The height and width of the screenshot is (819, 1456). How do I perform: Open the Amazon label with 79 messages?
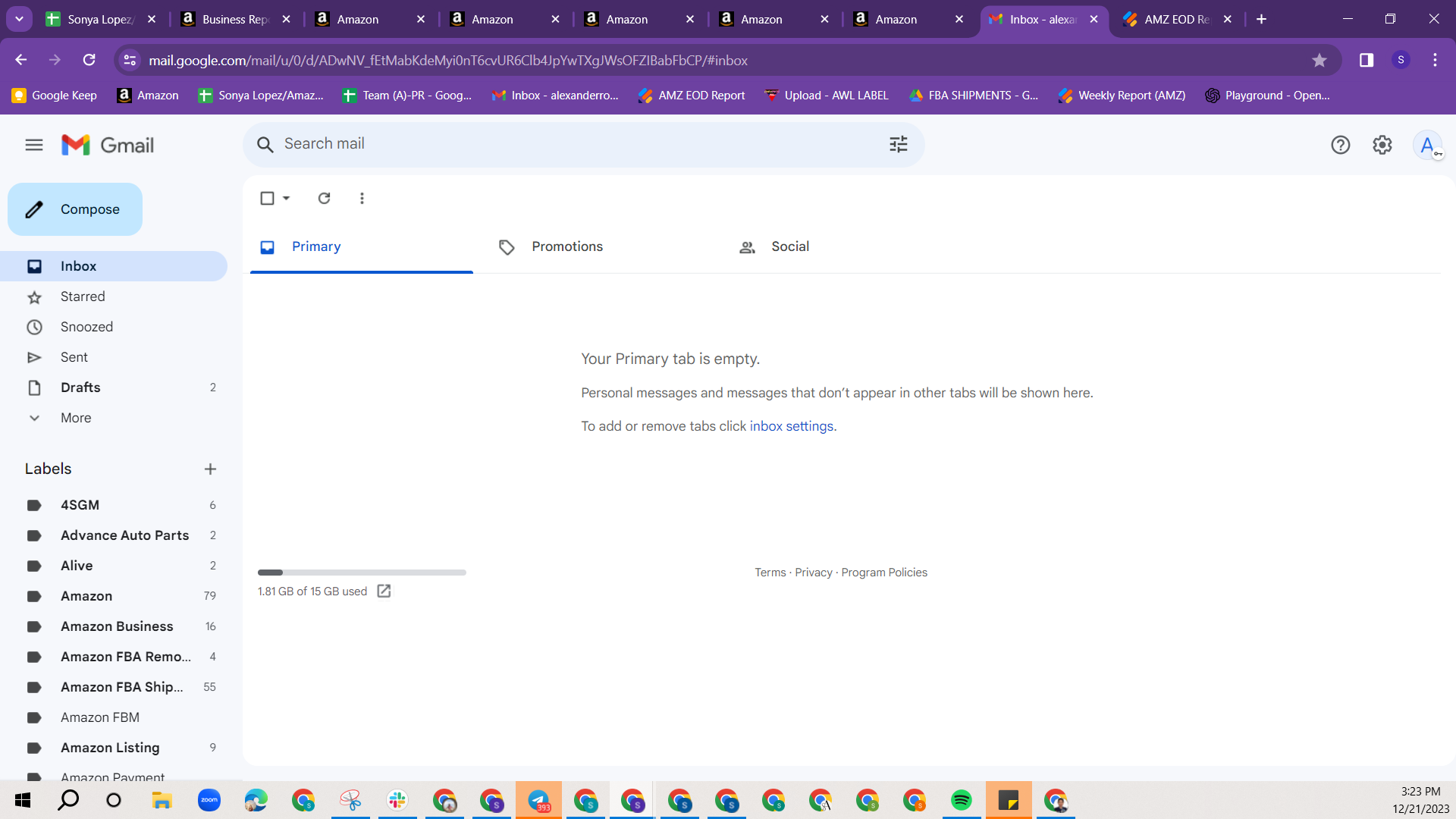114,596
